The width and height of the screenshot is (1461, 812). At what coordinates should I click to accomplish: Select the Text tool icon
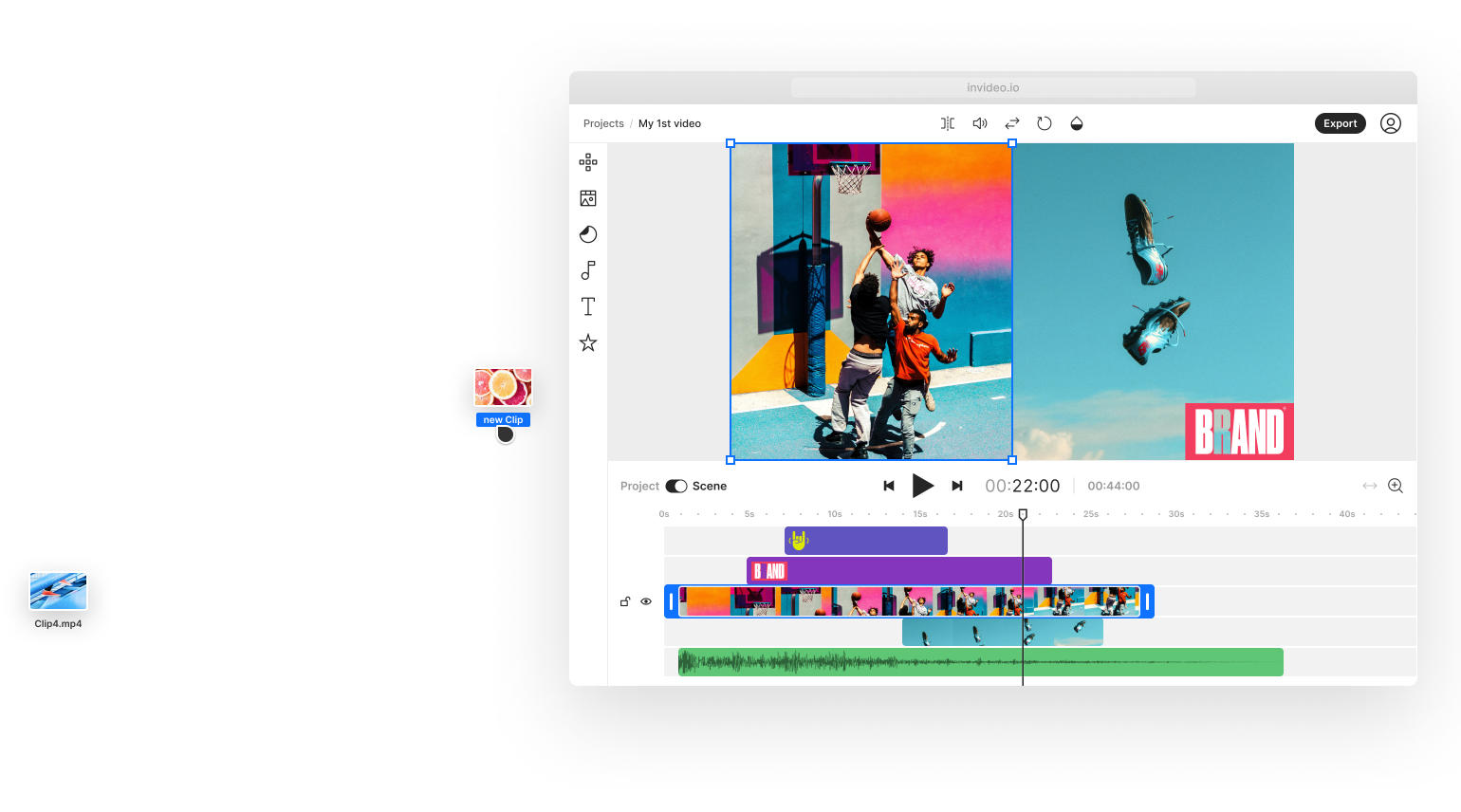coord(588,306)
